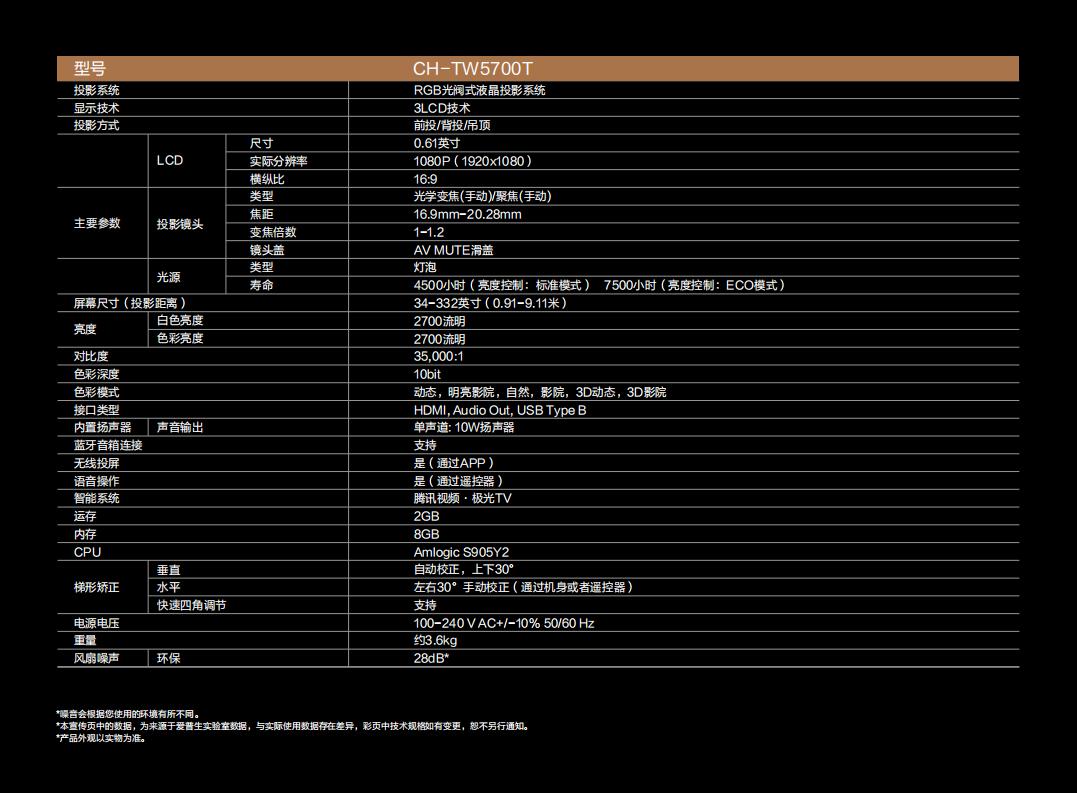Click the 16.9mm-20.28mm focal length value

coord(467,214)
